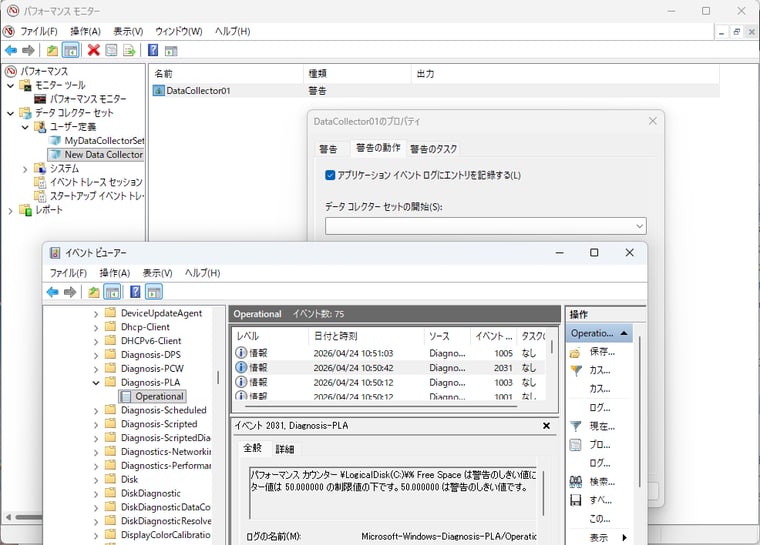This screenshot has height=545, width=760.
Task: Expand the DiskDiagnostic folder
Action: 96,494
